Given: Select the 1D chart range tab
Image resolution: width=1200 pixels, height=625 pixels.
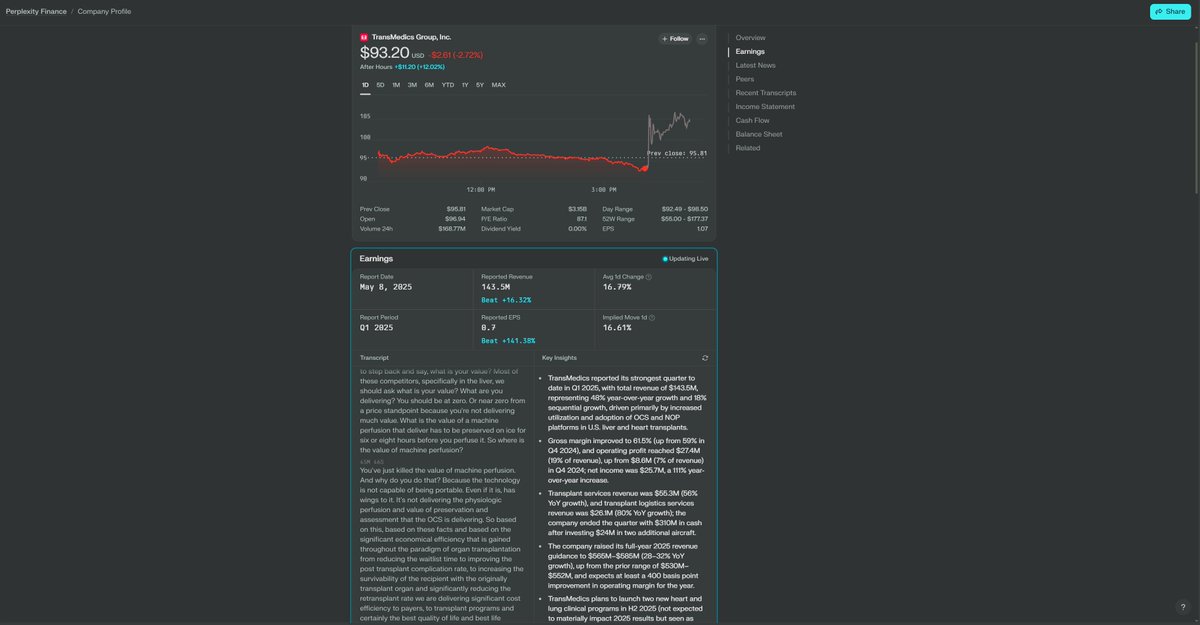Looking at the screenshot, I should coord(365,85).
